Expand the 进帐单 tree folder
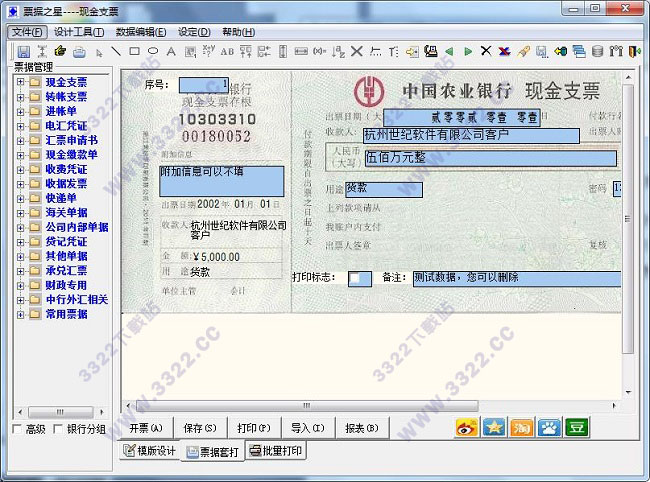 20,111
